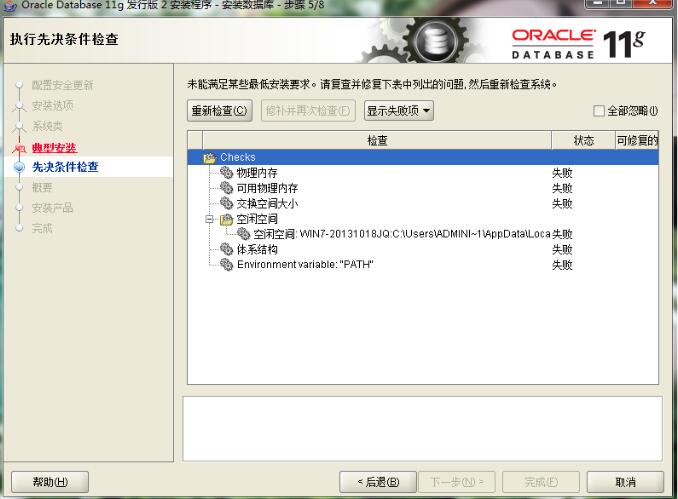The width and height of the screenshot is (678, 499).
Task: Go to the 典型安装 step
Action: (x=54, y=148)
